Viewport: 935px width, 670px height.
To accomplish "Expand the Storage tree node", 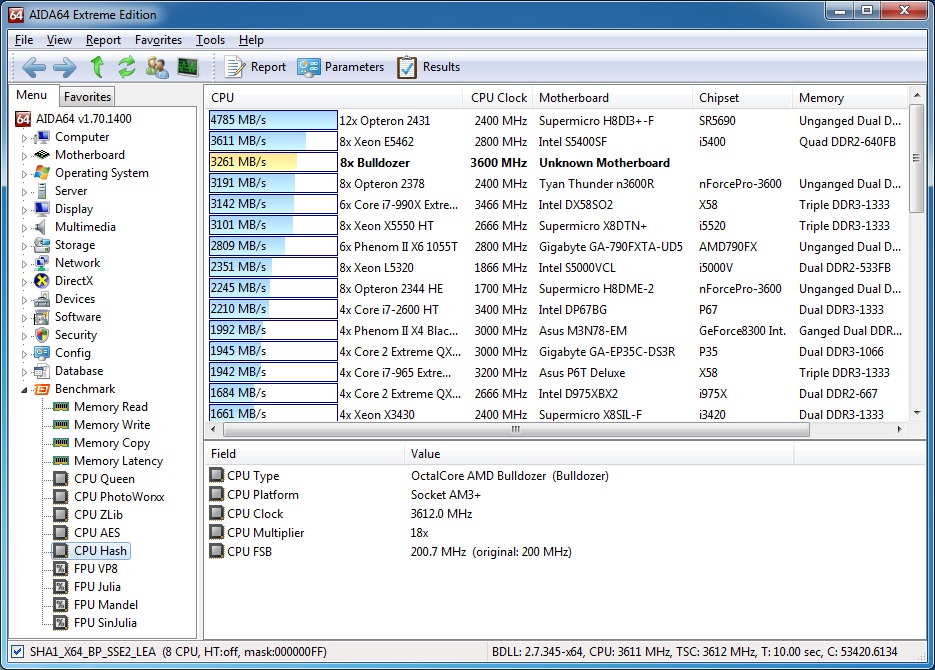I will (x=24, y=246).
